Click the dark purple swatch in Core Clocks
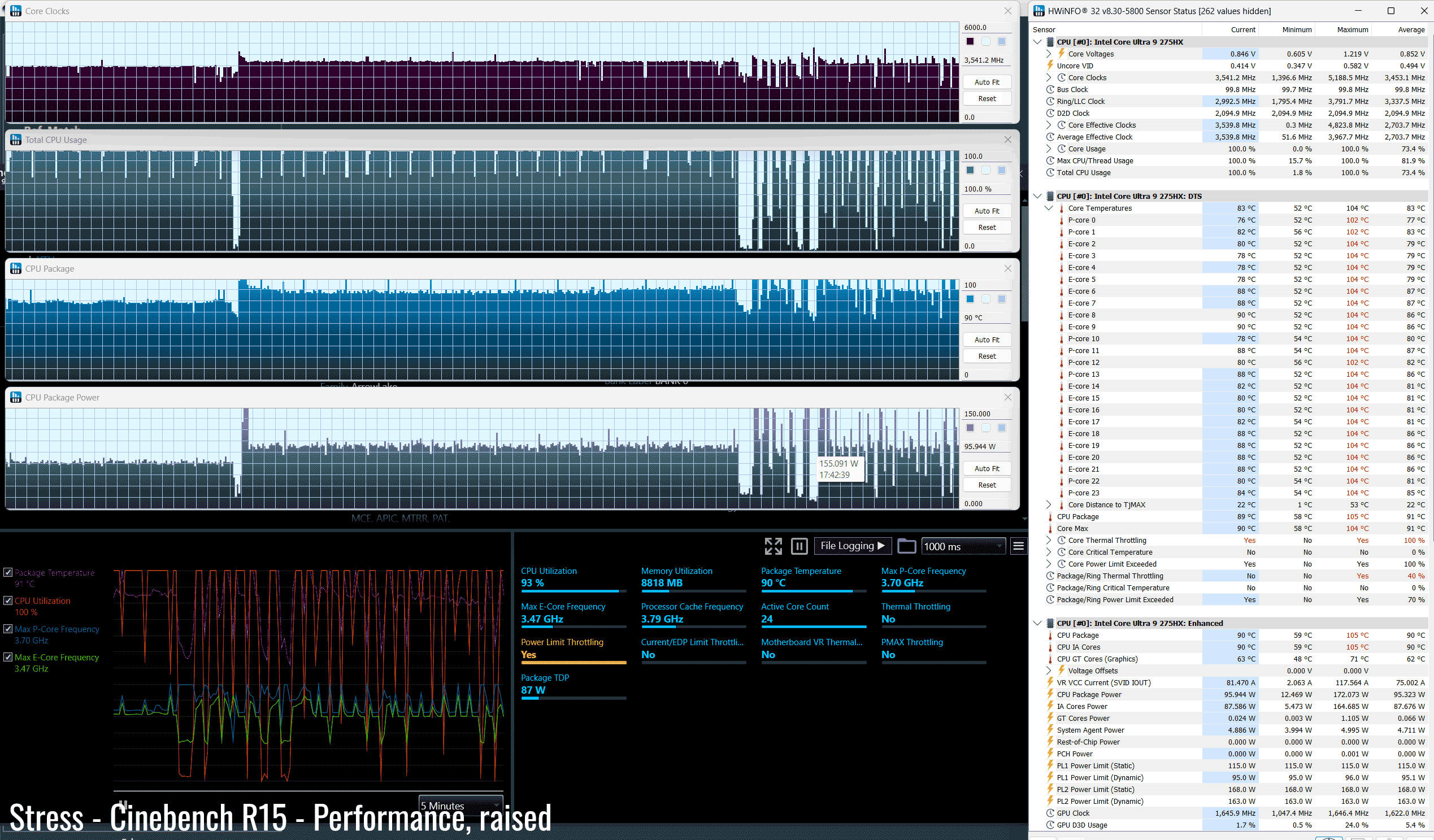Viewport: 1434px width, 840px height. tap(970, 41)
